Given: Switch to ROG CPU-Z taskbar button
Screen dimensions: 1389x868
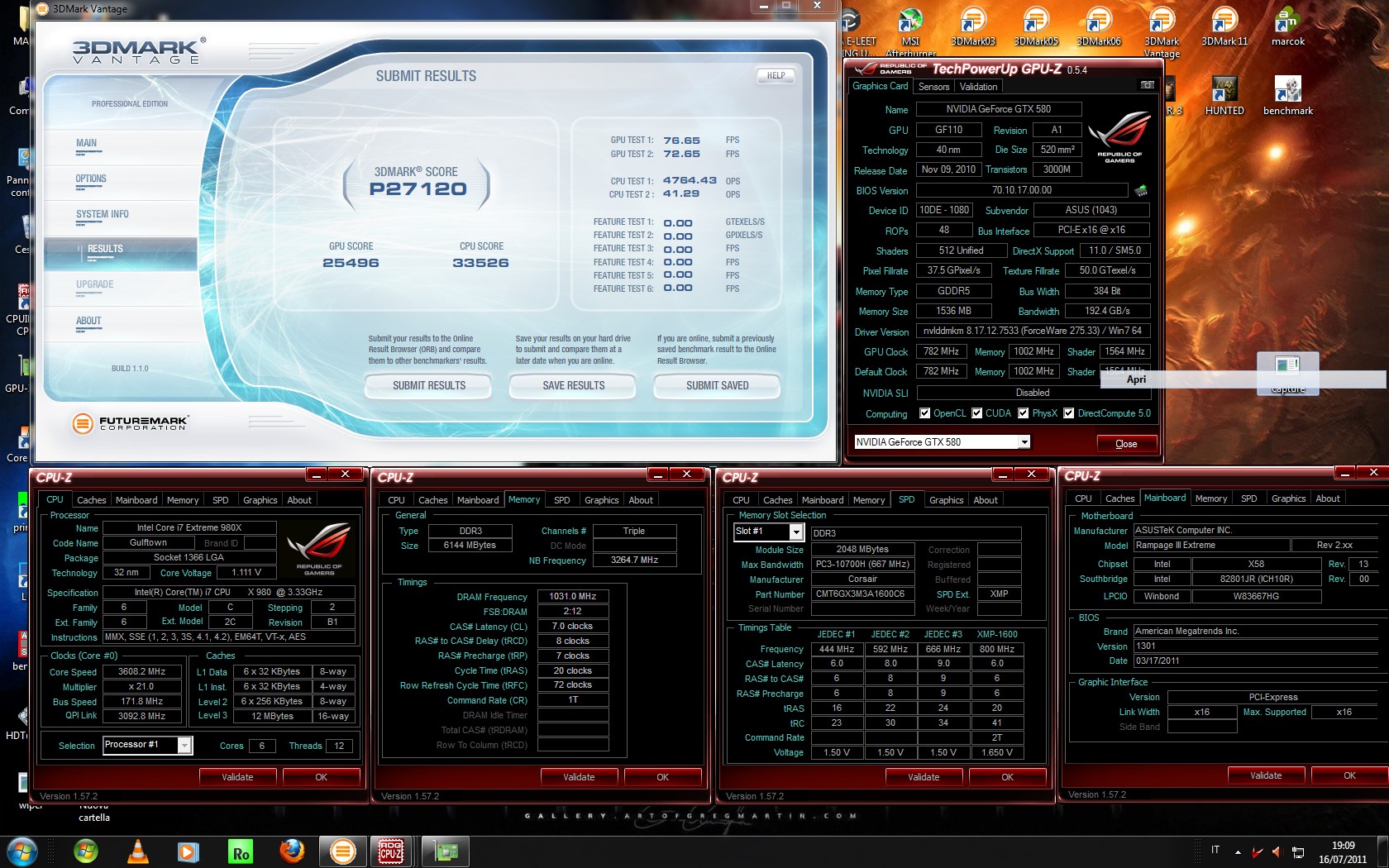Looking at the screenshot, I should [391, 851].
